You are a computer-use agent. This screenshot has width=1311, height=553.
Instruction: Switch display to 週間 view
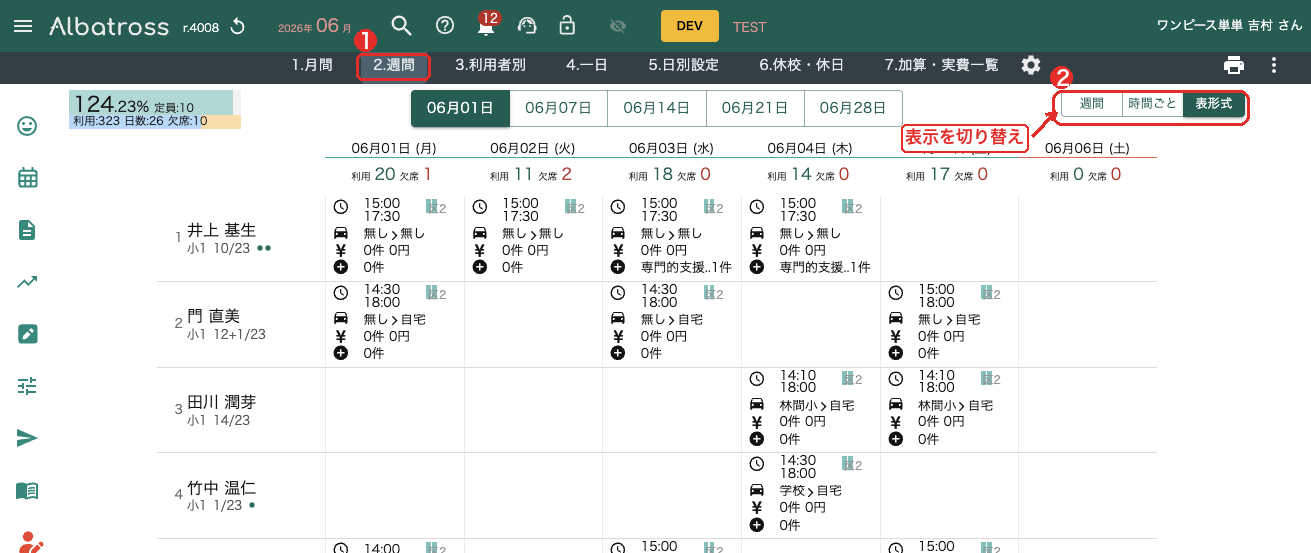click(x=1091, y=104)
